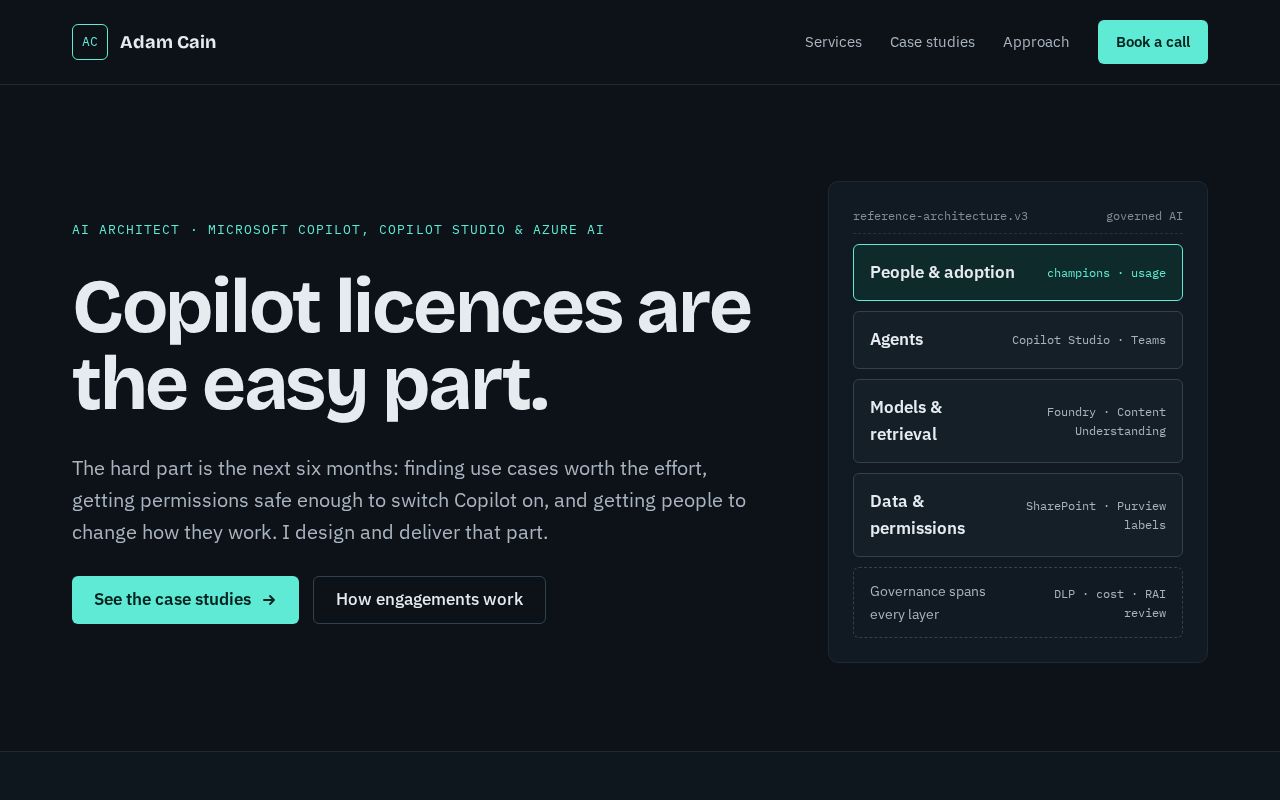
Task: Click Copilot Studio · Teams tag
Action: coord(1089,340)
